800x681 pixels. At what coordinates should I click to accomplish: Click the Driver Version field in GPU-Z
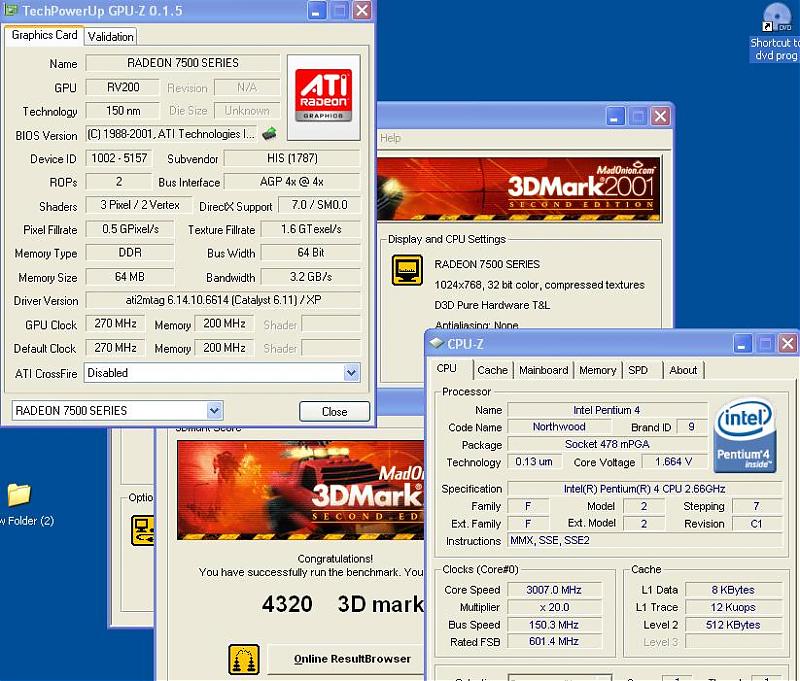click(223, 300)
